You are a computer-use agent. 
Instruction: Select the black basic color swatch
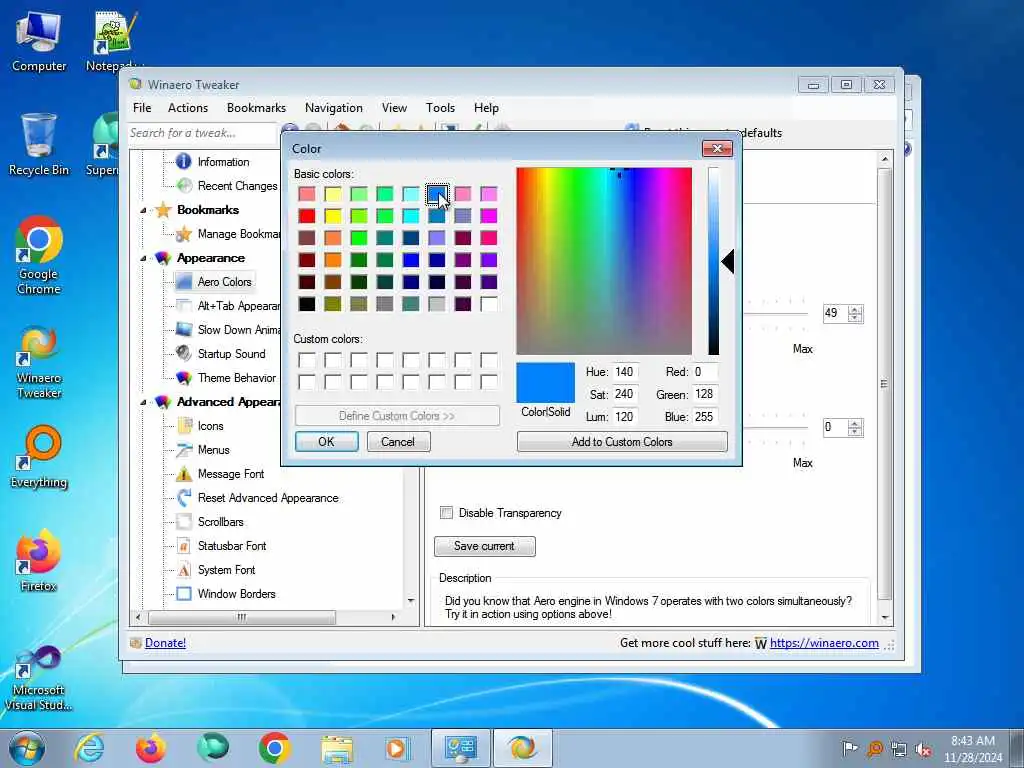307,304
